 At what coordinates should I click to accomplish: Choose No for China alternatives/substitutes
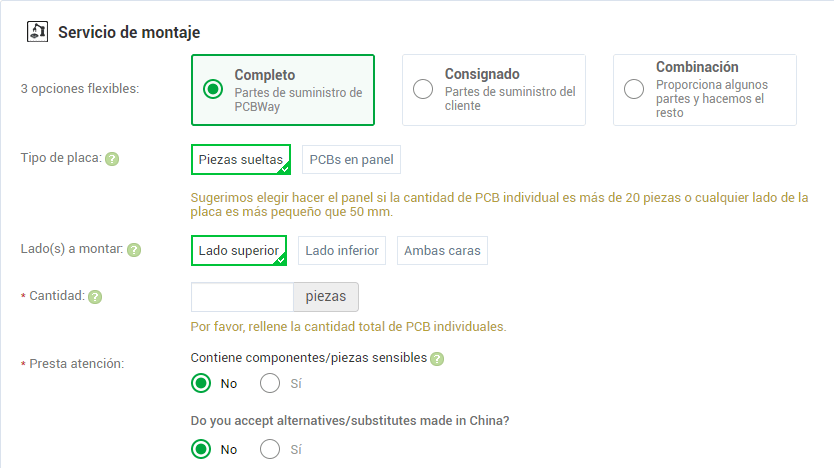pos(201,449)
